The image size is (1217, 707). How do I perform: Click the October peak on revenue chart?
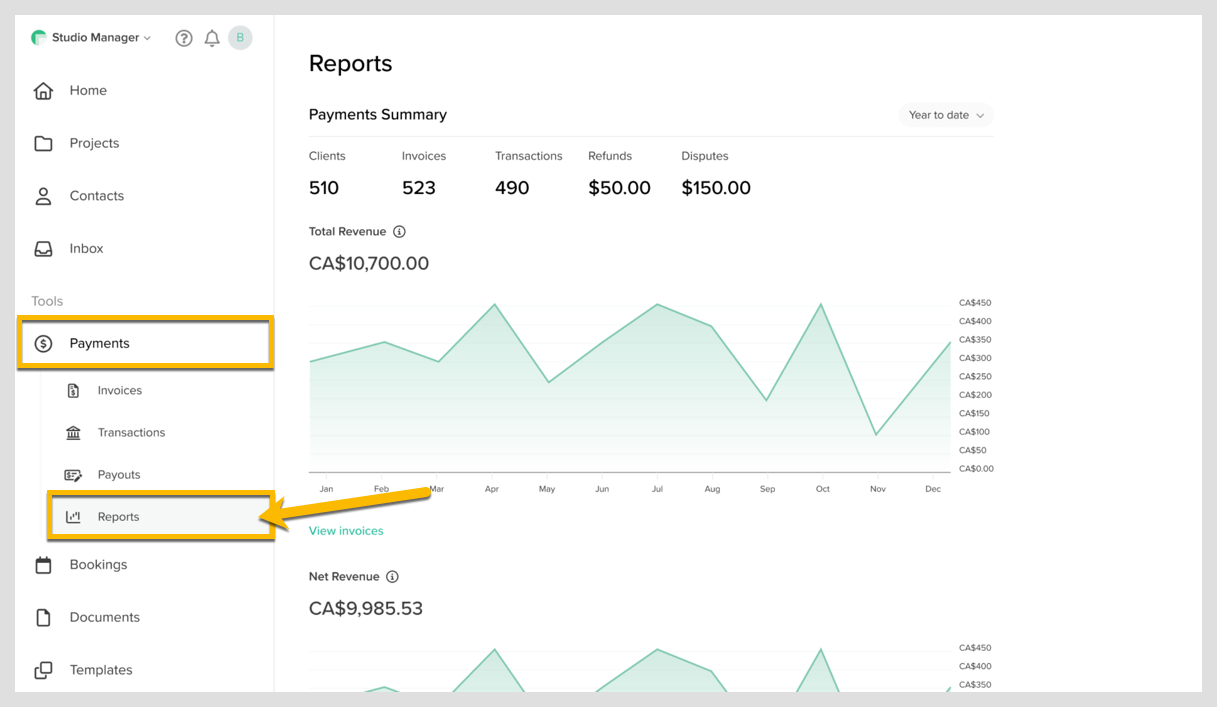822,304
